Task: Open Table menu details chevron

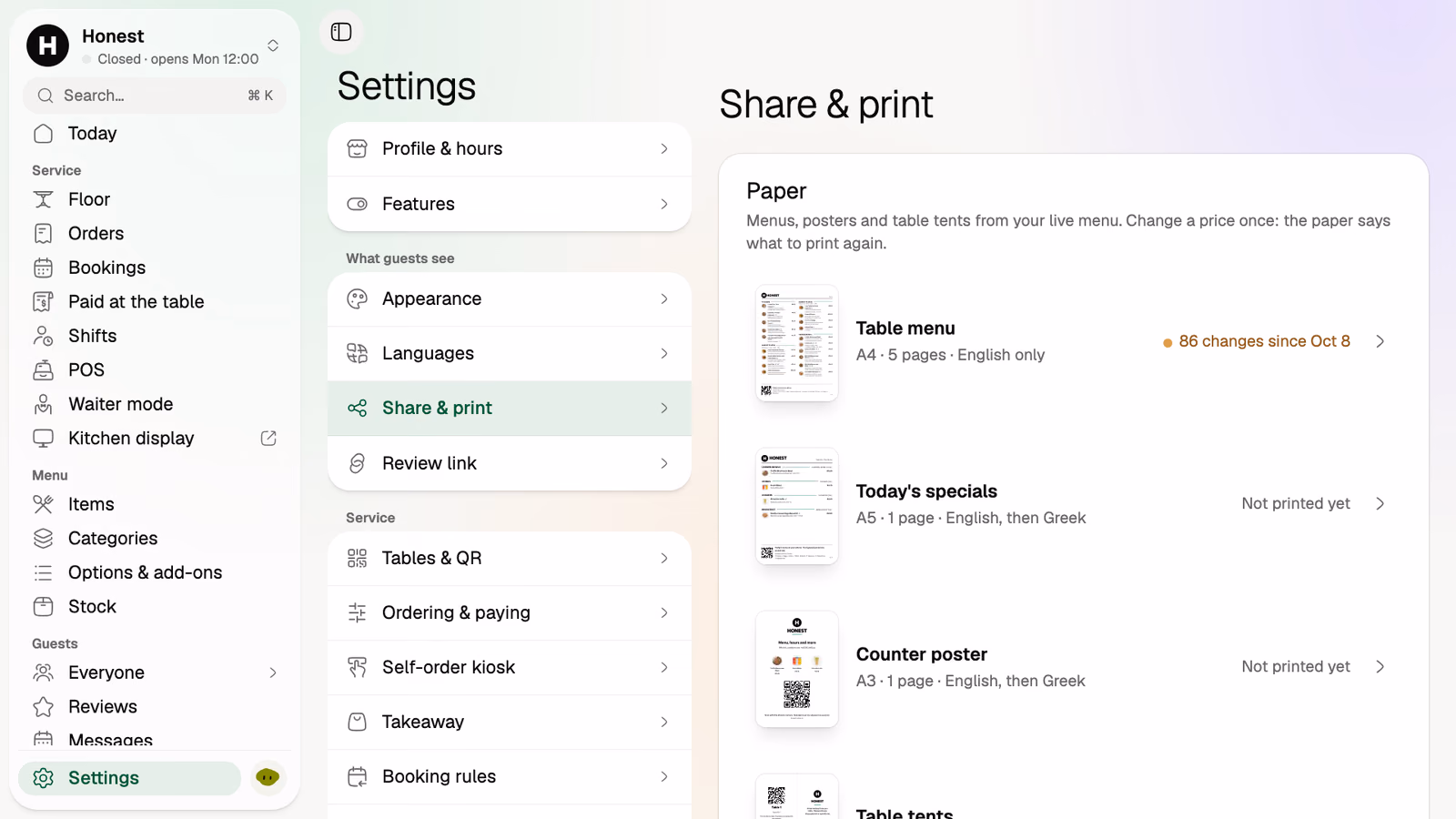Action: [1380, 341]
